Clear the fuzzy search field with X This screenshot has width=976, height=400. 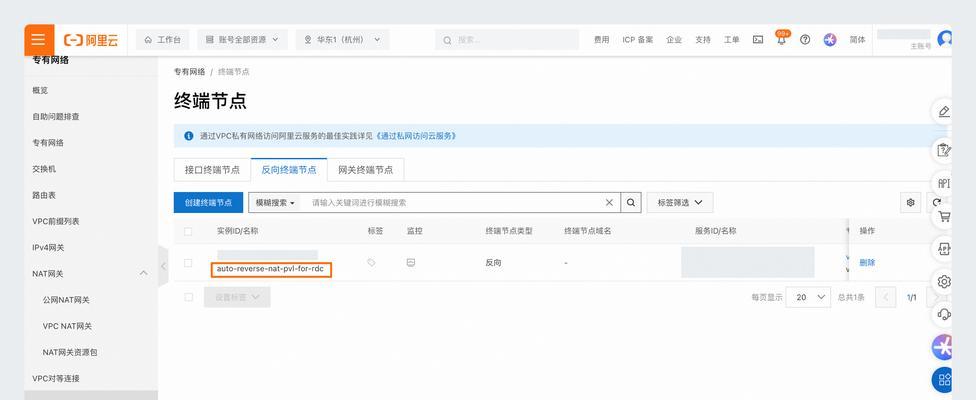[x=609, y=202]
